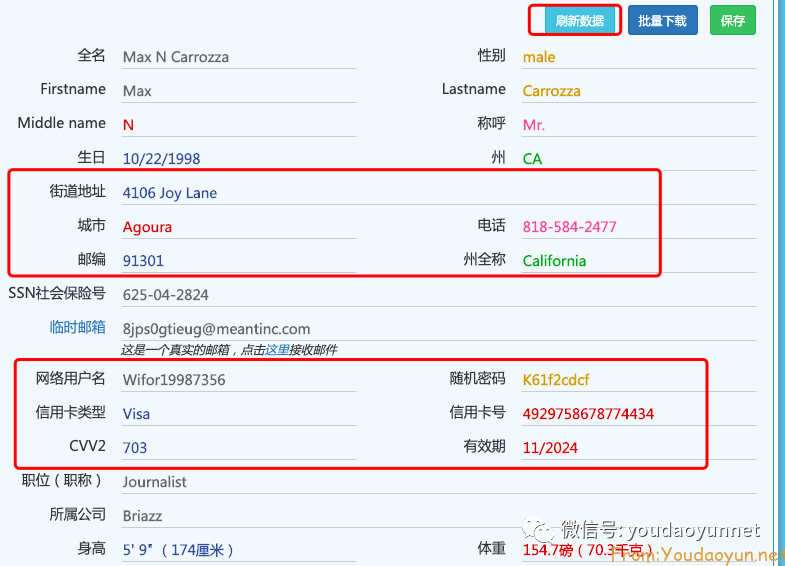Image resolution: width=785 pixels, height=566 pixels.
Task: Focus the 身高 height field
Action: (x=238, y=550)
